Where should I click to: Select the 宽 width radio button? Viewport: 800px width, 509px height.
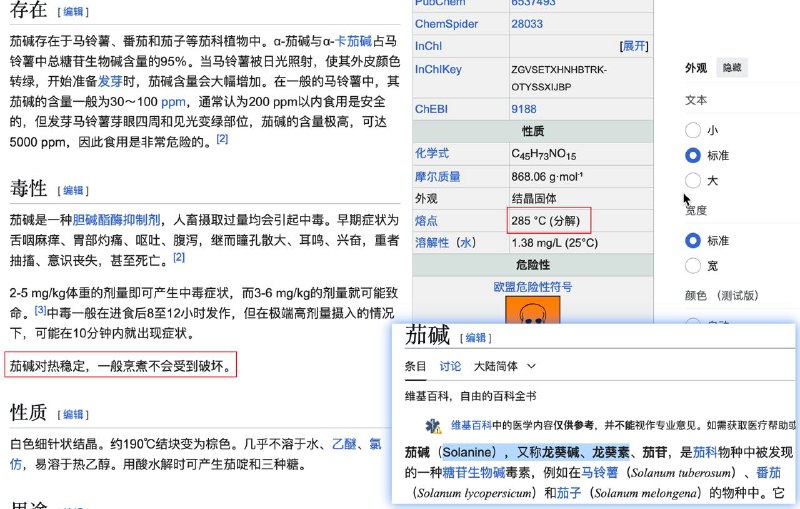pyautogui.click(x=692, y=265)
